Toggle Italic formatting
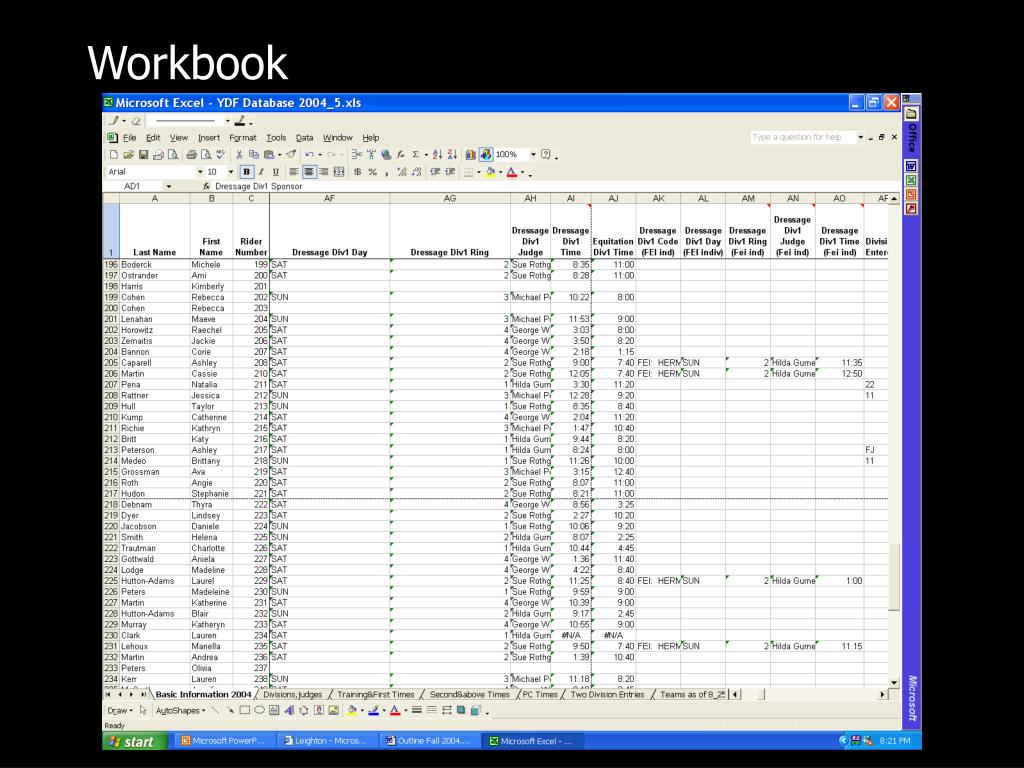 (261, 172)
